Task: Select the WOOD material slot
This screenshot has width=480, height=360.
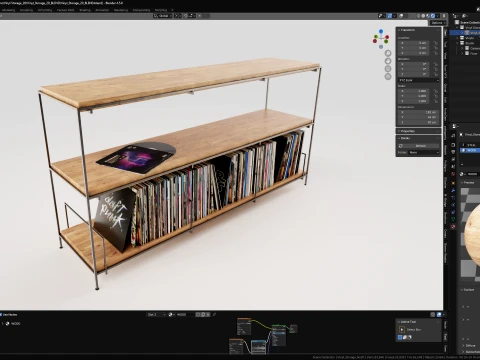Action: 470,151
